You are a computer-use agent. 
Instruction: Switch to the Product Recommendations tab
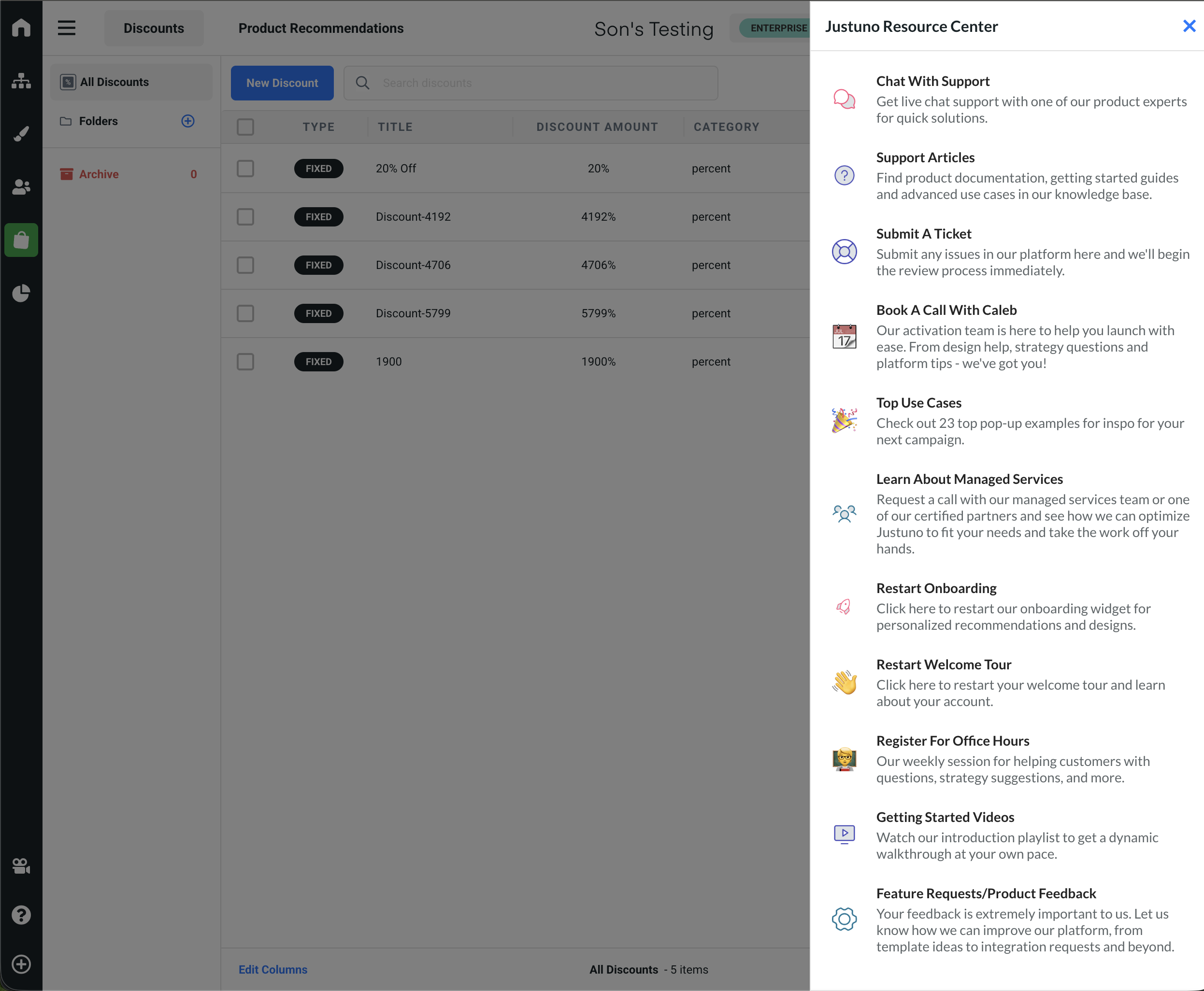321,28
